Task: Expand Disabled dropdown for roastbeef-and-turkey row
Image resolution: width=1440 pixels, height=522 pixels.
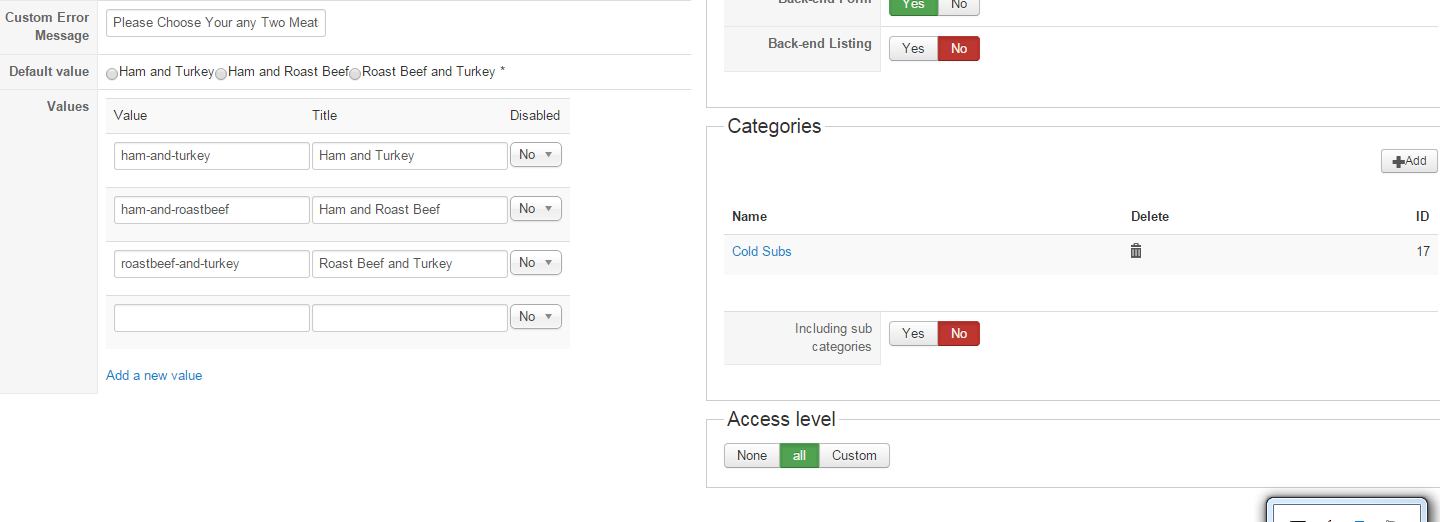Action: pos(536,263)
